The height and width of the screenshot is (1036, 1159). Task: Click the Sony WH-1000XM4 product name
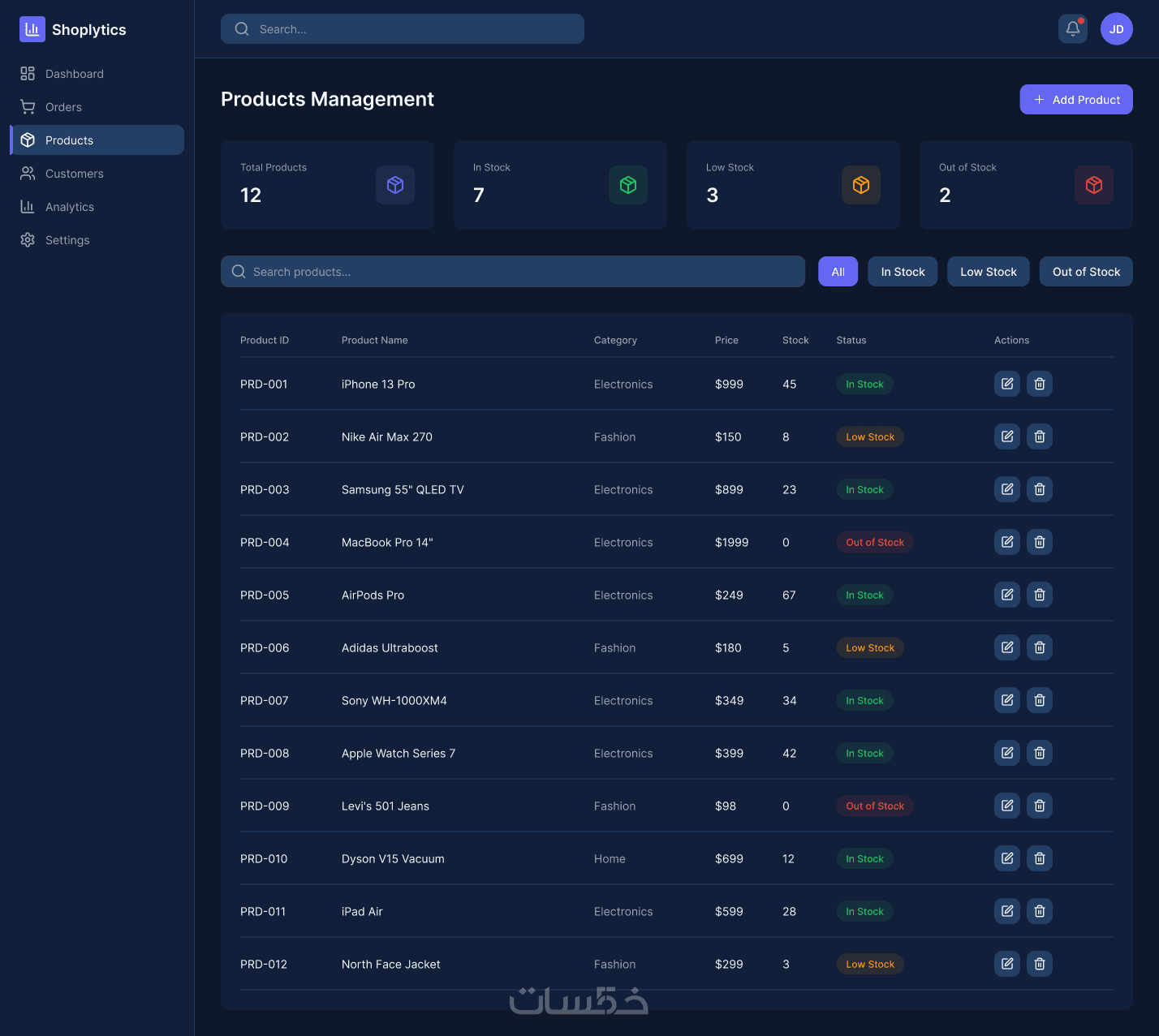pos(394,701)
